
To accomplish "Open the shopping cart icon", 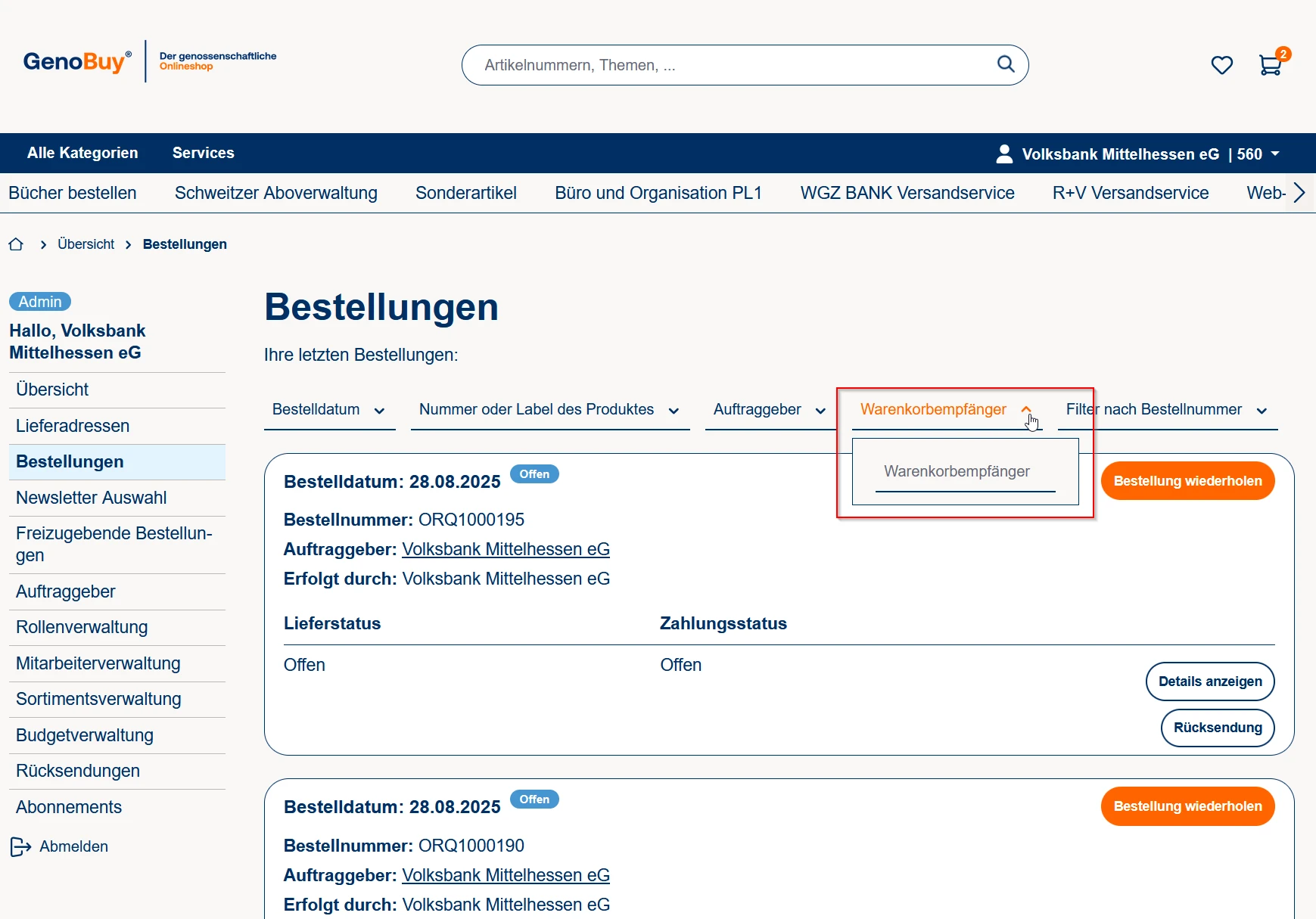I will pyautogui.click(x=1270, y=65).
